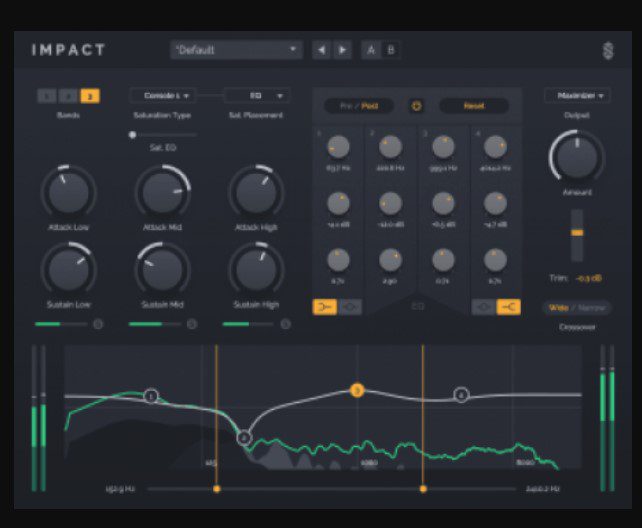
Task: Click EQ node 2 in the curve dip
Action: pos(244,438)
